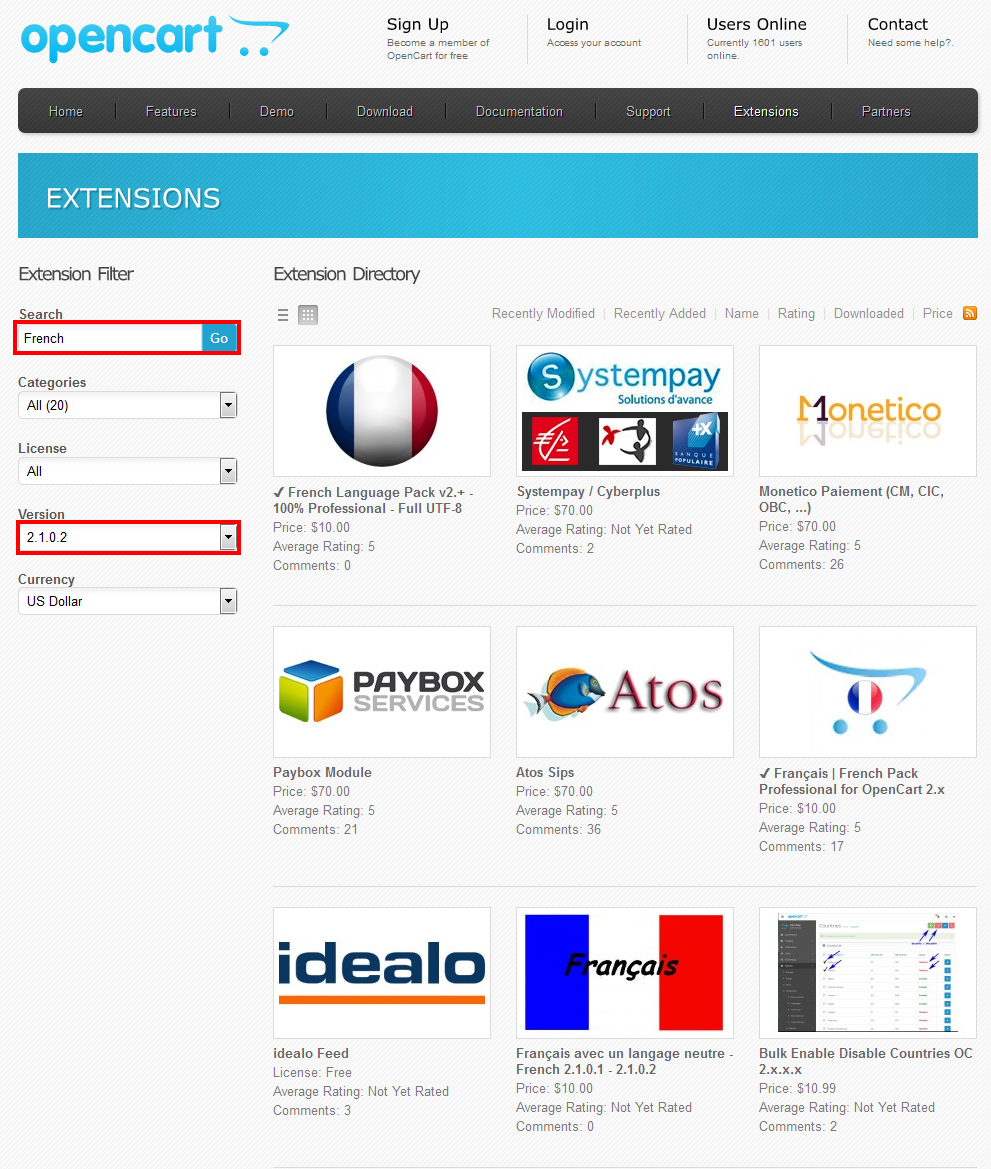This screenshot has height=1169, width=991.
Task: Sort extensions by Downloaded
Action: (x=869, y=314)
